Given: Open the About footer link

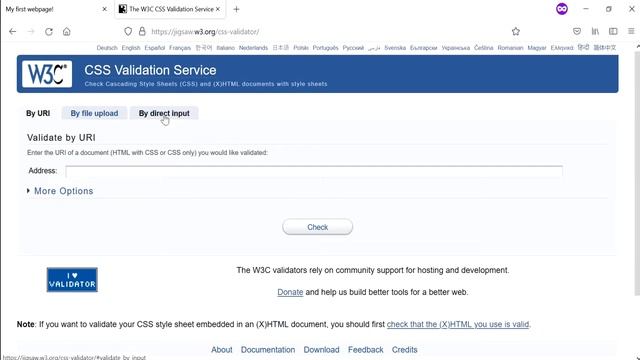Looking at the screenshot, I should pyautogui.click(x=222, y=350).
